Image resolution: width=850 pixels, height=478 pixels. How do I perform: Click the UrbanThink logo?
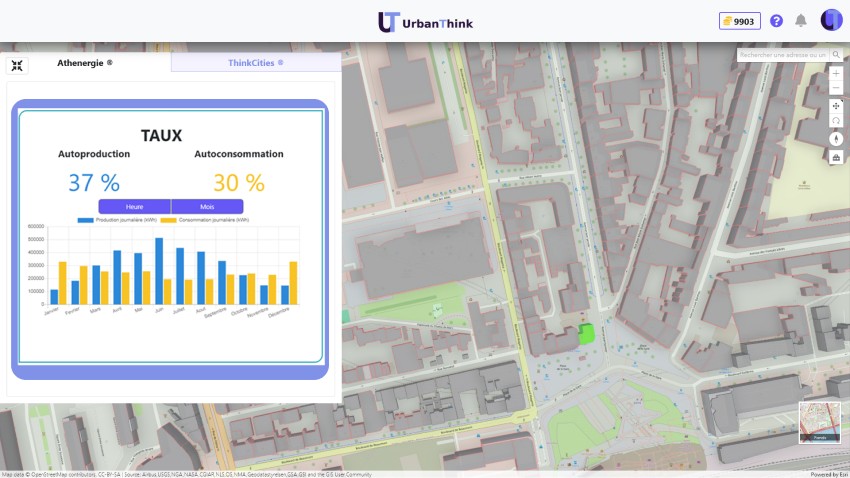click(426, 22)
